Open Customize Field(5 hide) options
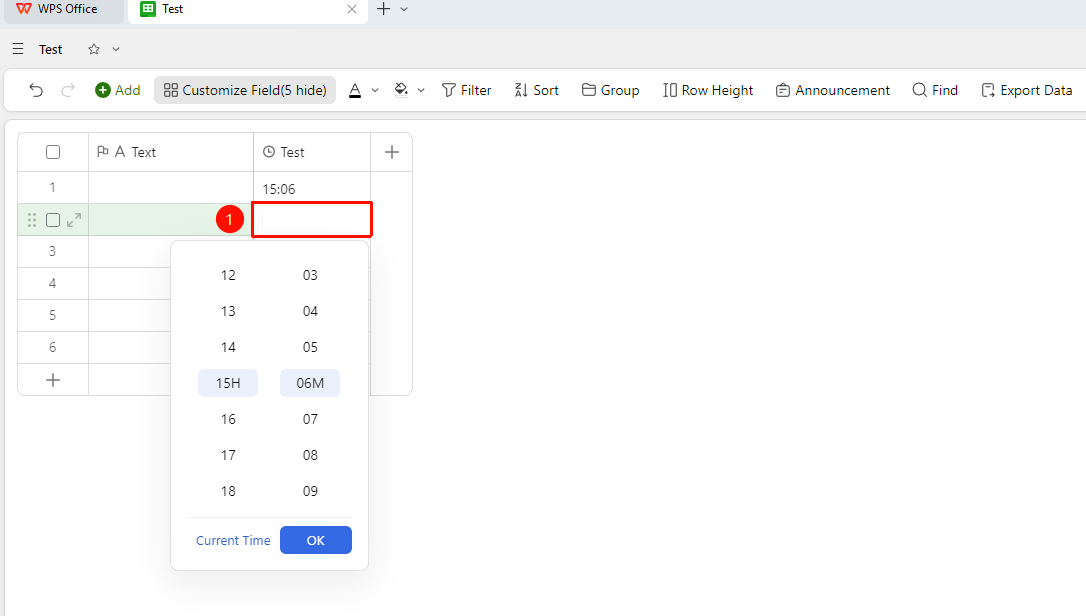1086x616 pixels. point(245,90)
